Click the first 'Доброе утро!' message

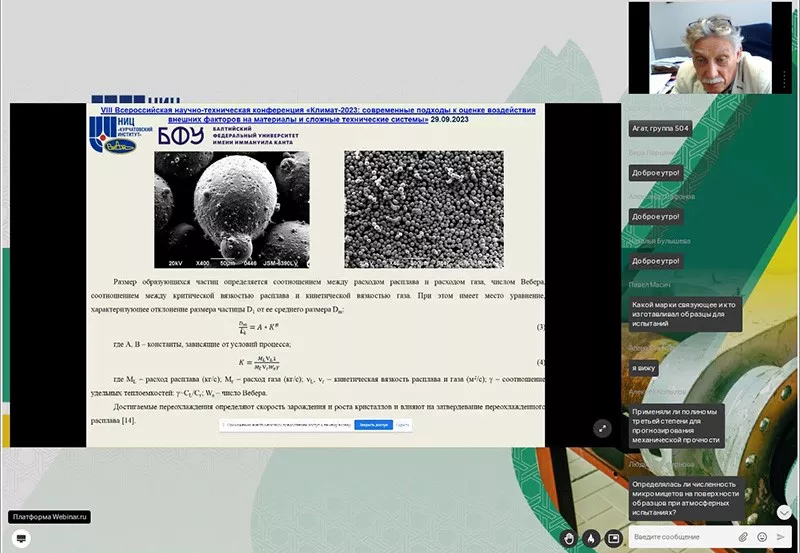[x=656, y=172]
